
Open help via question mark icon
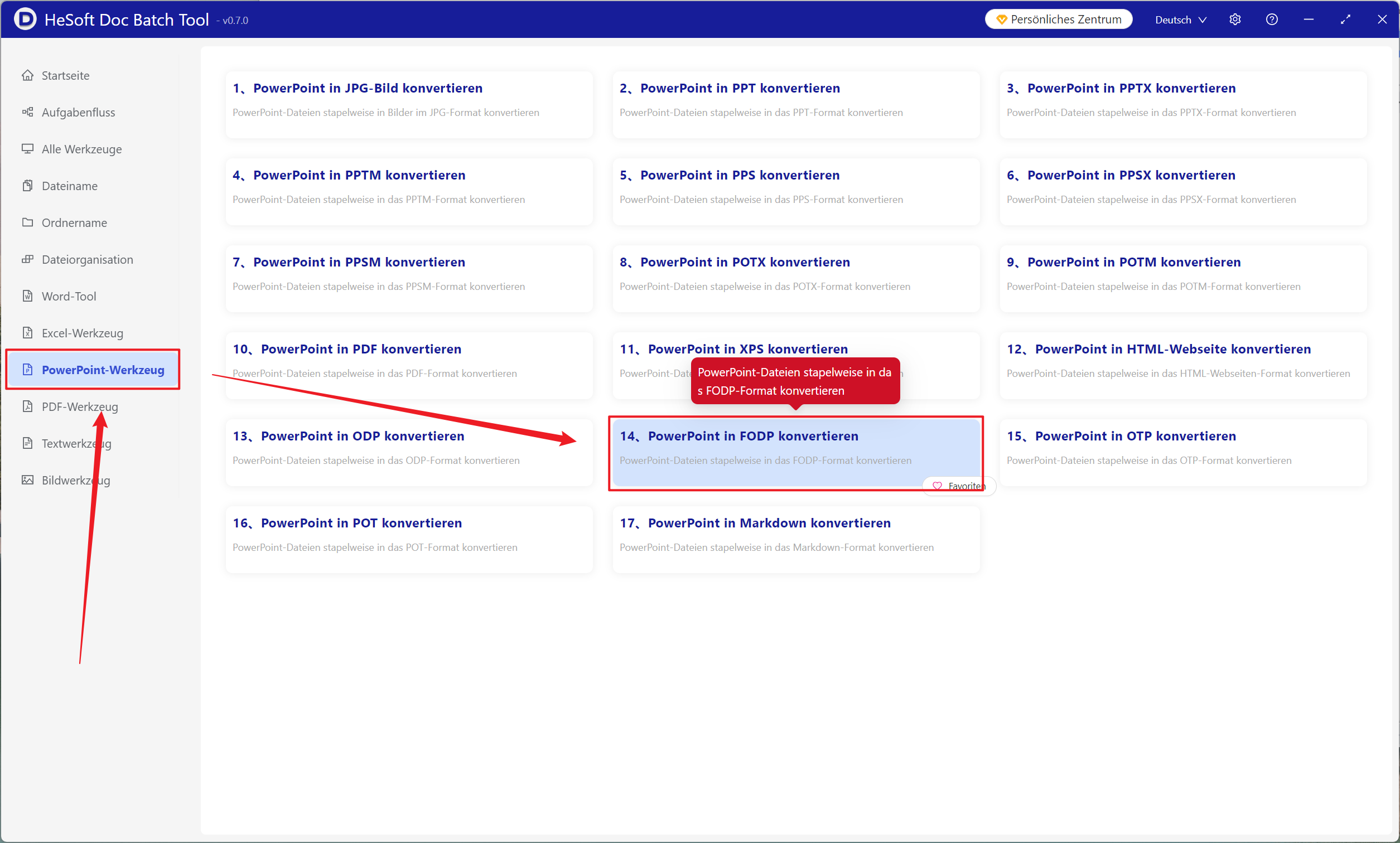click(x=1272, y=20)
